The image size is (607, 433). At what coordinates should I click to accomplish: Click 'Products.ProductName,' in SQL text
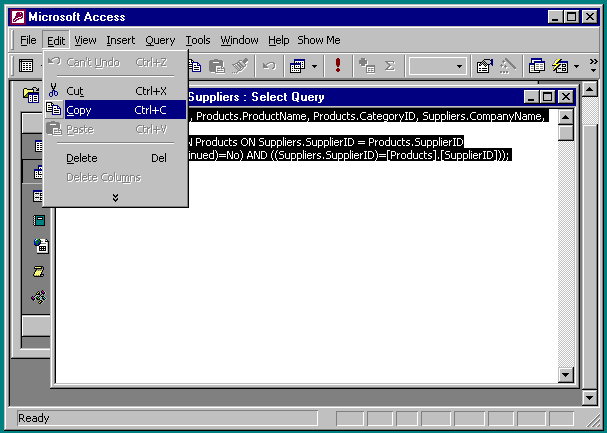251,116
